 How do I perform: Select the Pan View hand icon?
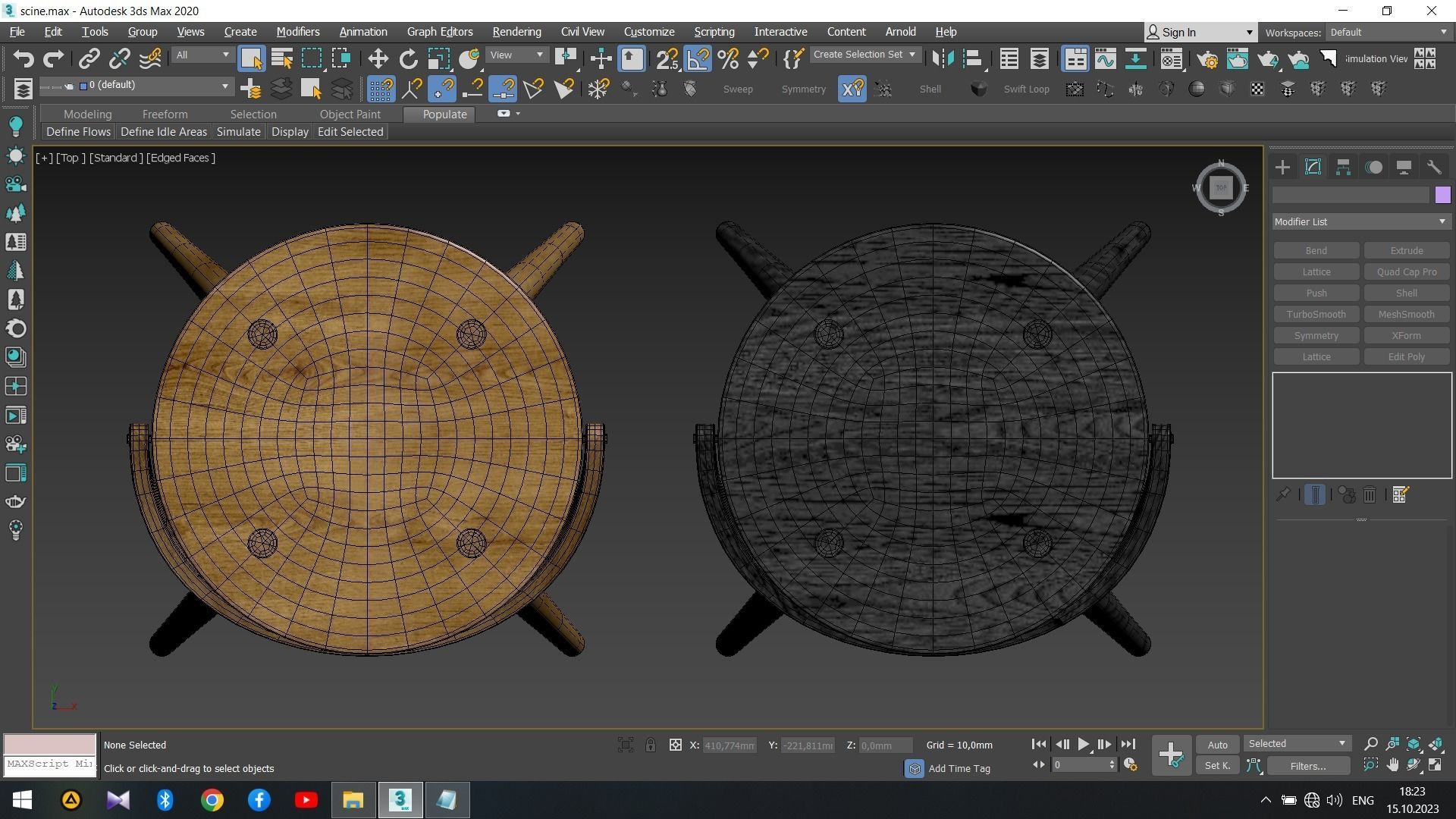point(1392,765)
